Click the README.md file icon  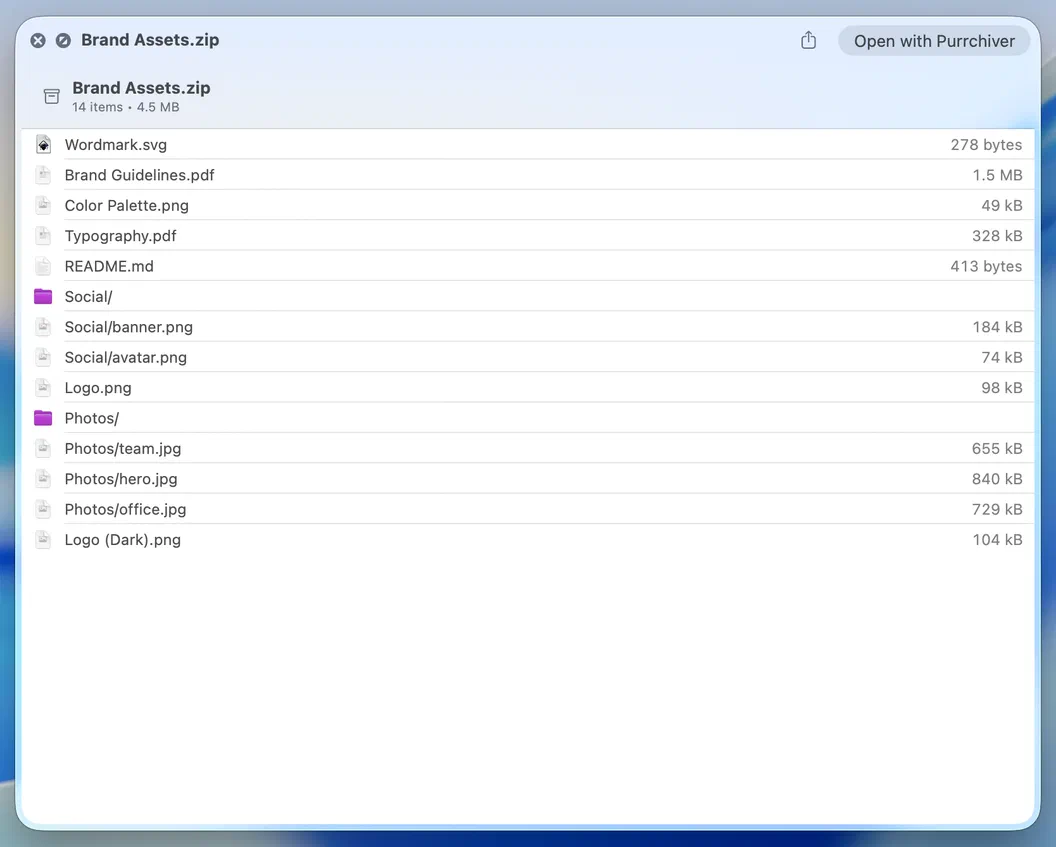[43, 266]
